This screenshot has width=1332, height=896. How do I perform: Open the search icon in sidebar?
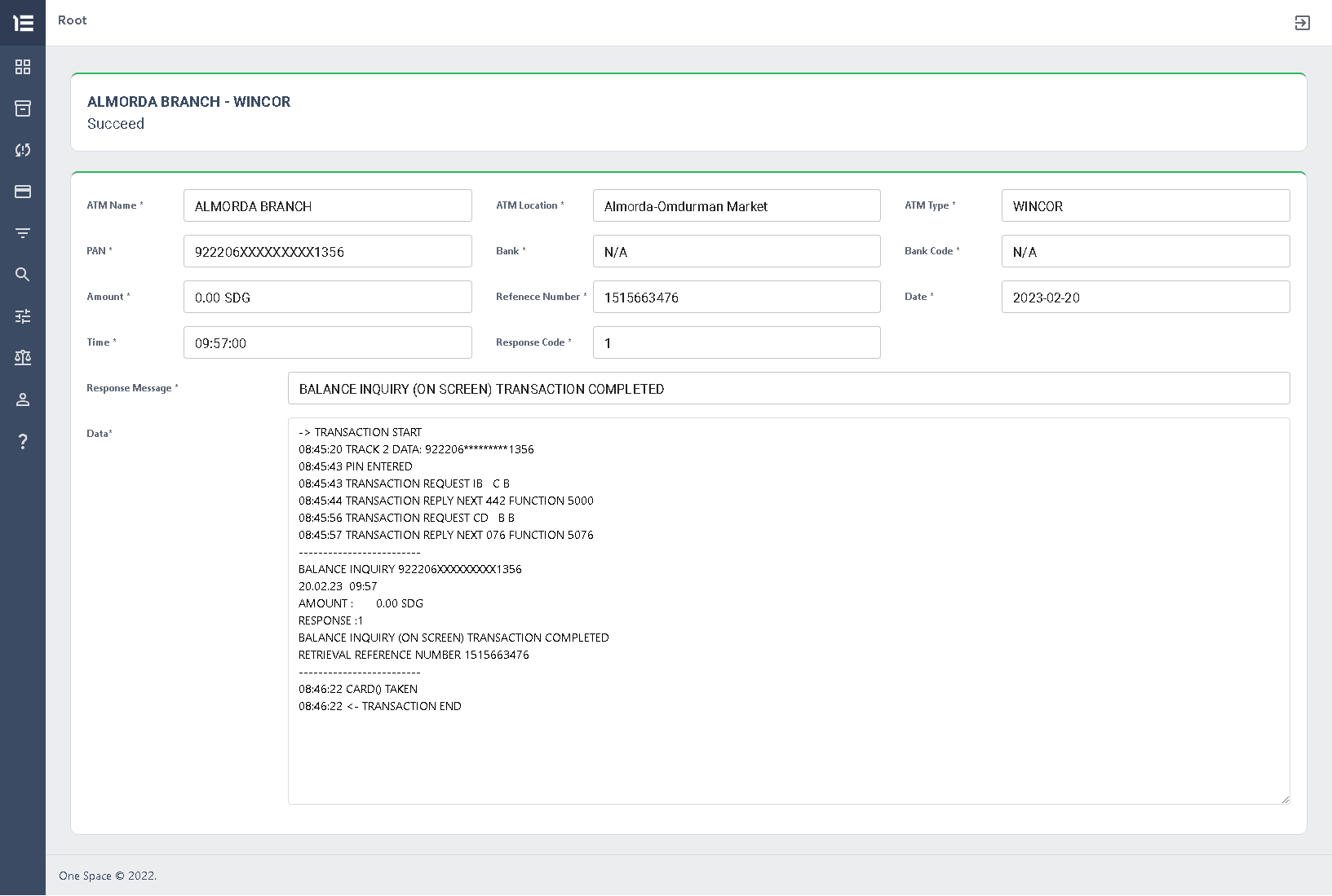(23, 275)
